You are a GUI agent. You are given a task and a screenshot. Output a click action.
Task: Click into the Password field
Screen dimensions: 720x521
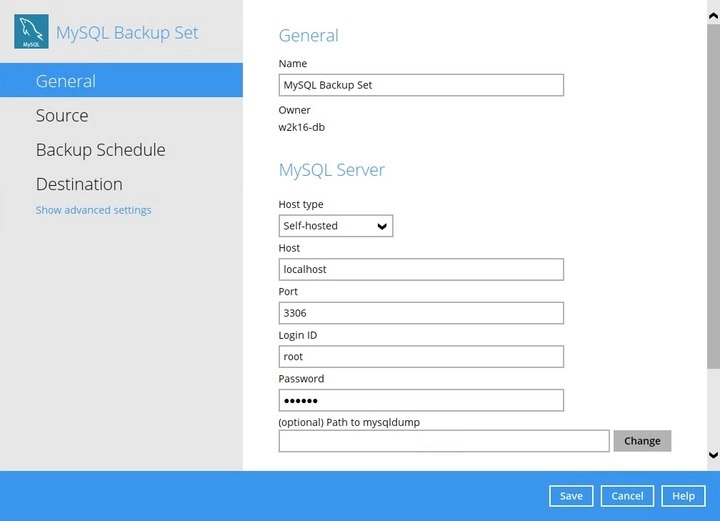coord(420,400)
